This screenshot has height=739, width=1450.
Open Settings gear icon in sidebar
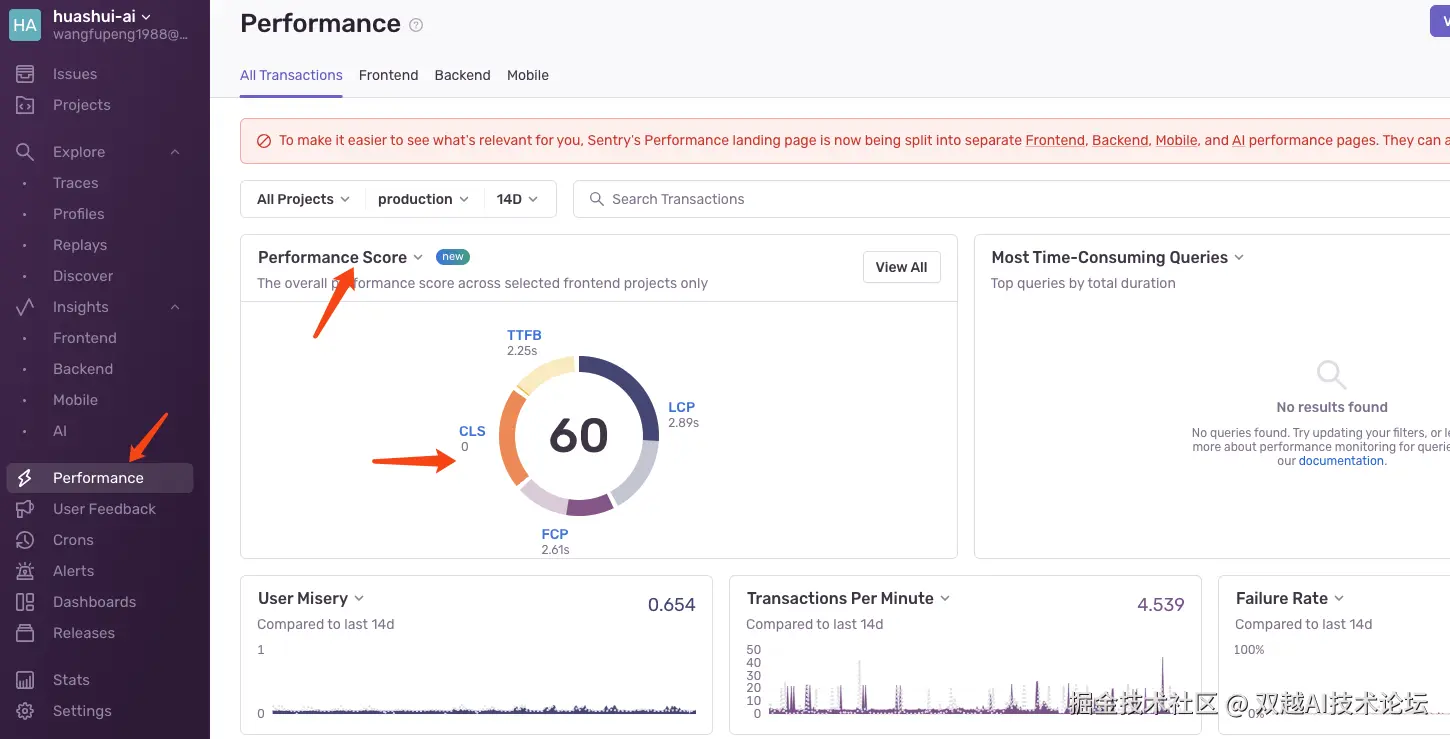(x=25, y=711)
